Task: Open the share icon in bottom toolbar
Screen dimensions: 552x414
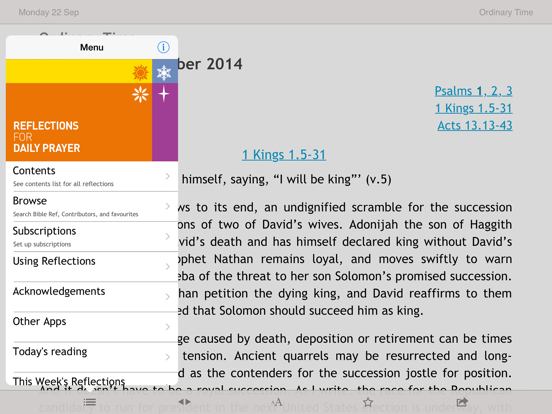Action: [x=462, y=402]
